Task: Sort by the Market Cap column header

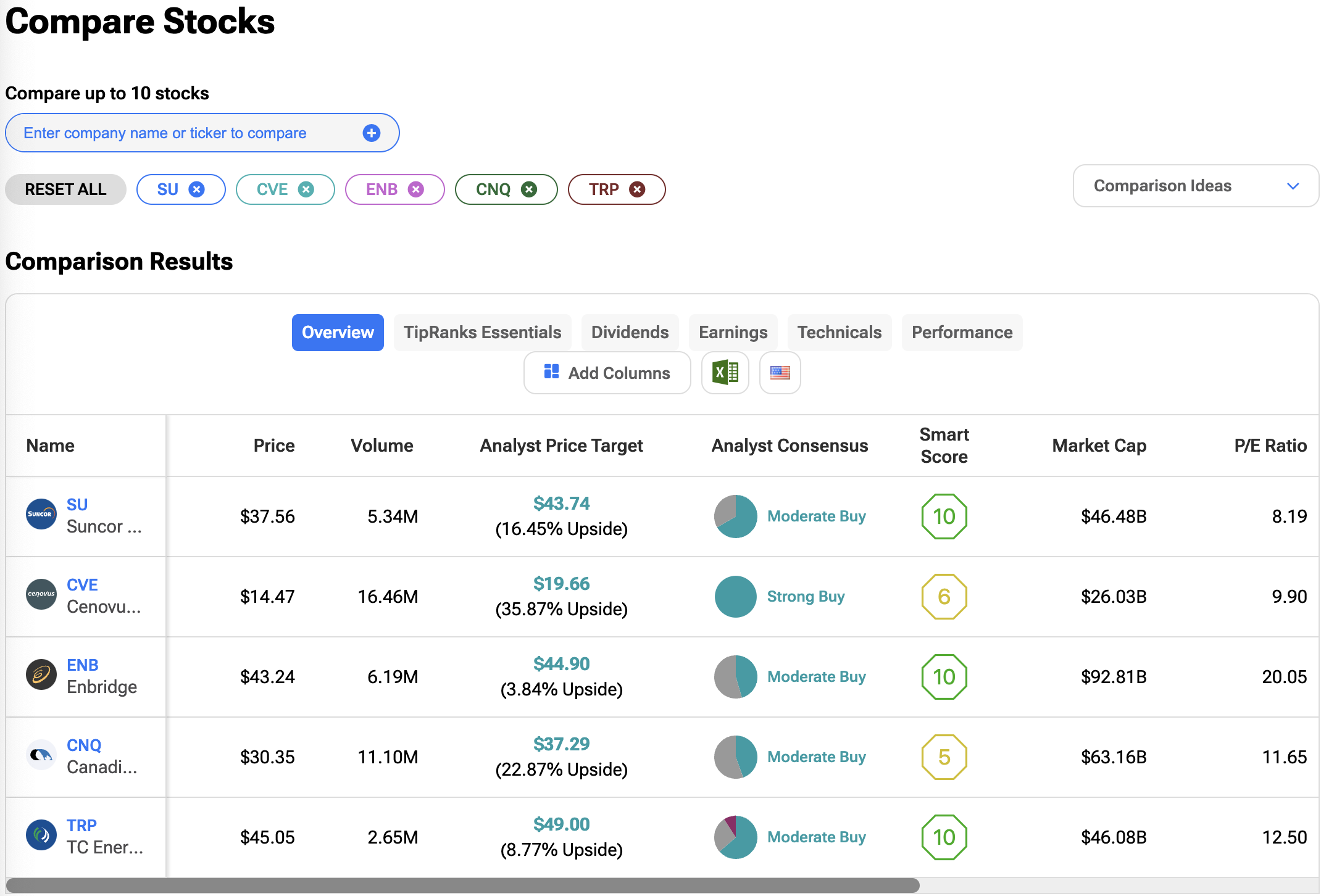Action: pyautogui.click(x=1099, y=446)
